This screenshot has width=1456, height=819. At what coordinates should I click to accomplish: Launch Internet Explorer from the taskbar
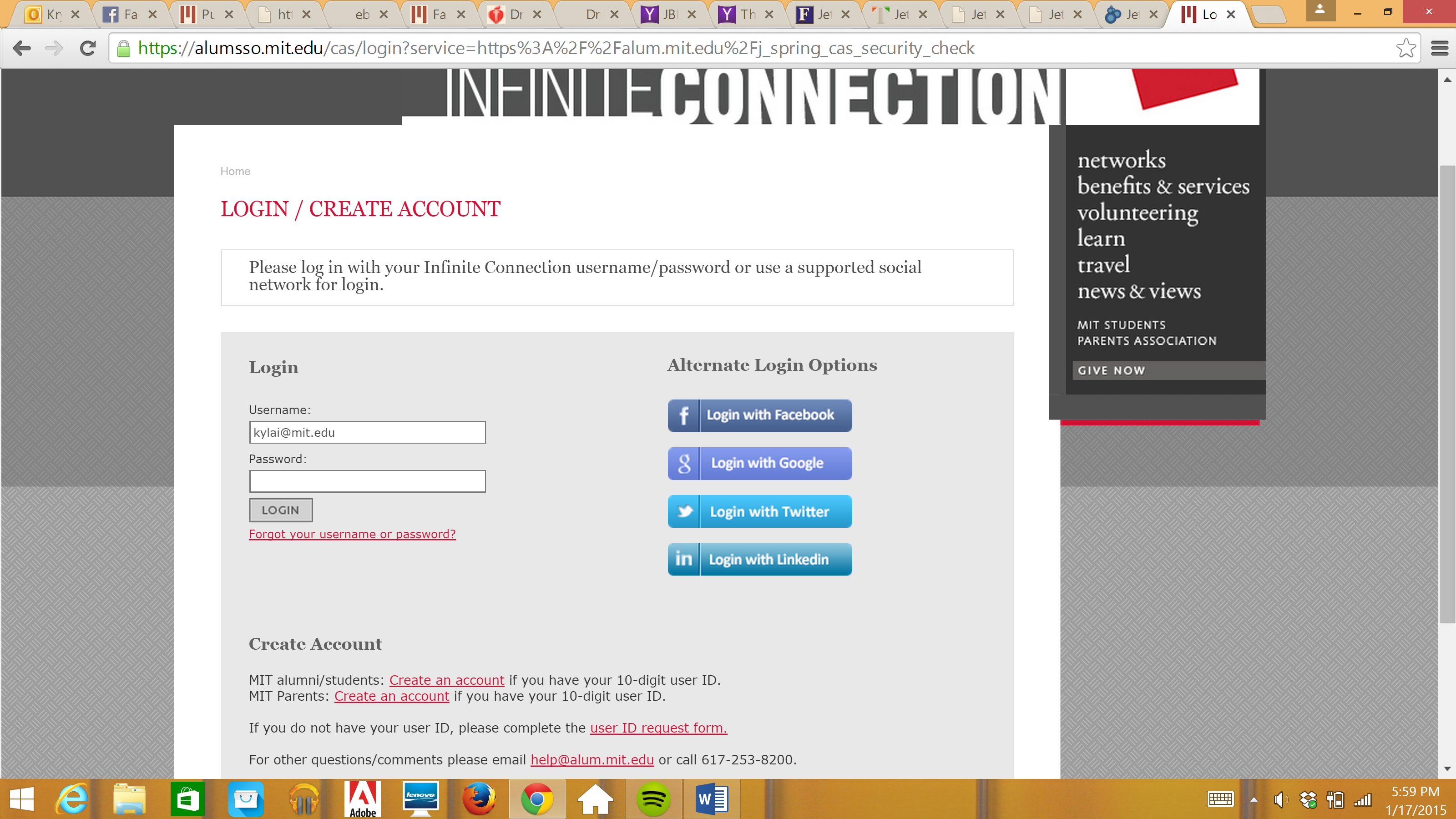(x=72, y=799)
